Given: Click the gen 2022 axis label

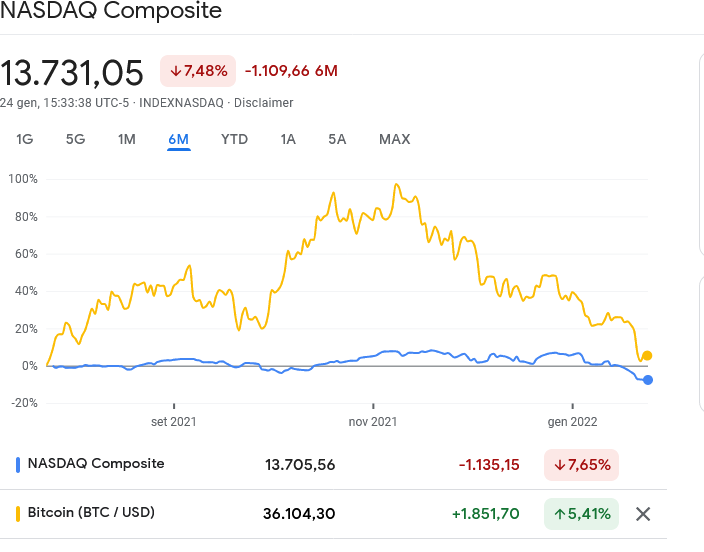Looking at the screenshot, I should (572, 422).
